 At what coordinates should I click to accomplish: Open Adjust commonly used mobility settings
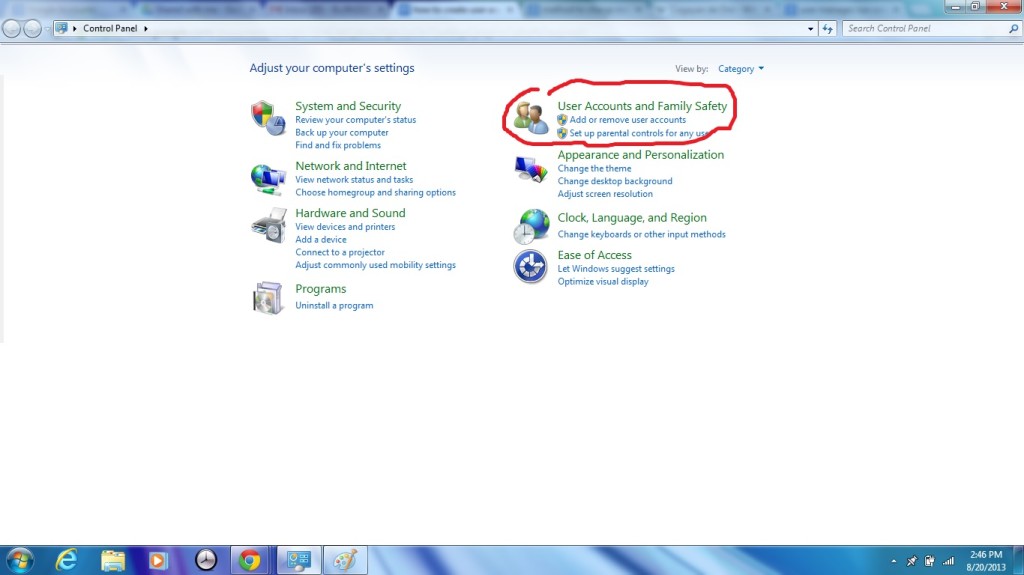376,265
